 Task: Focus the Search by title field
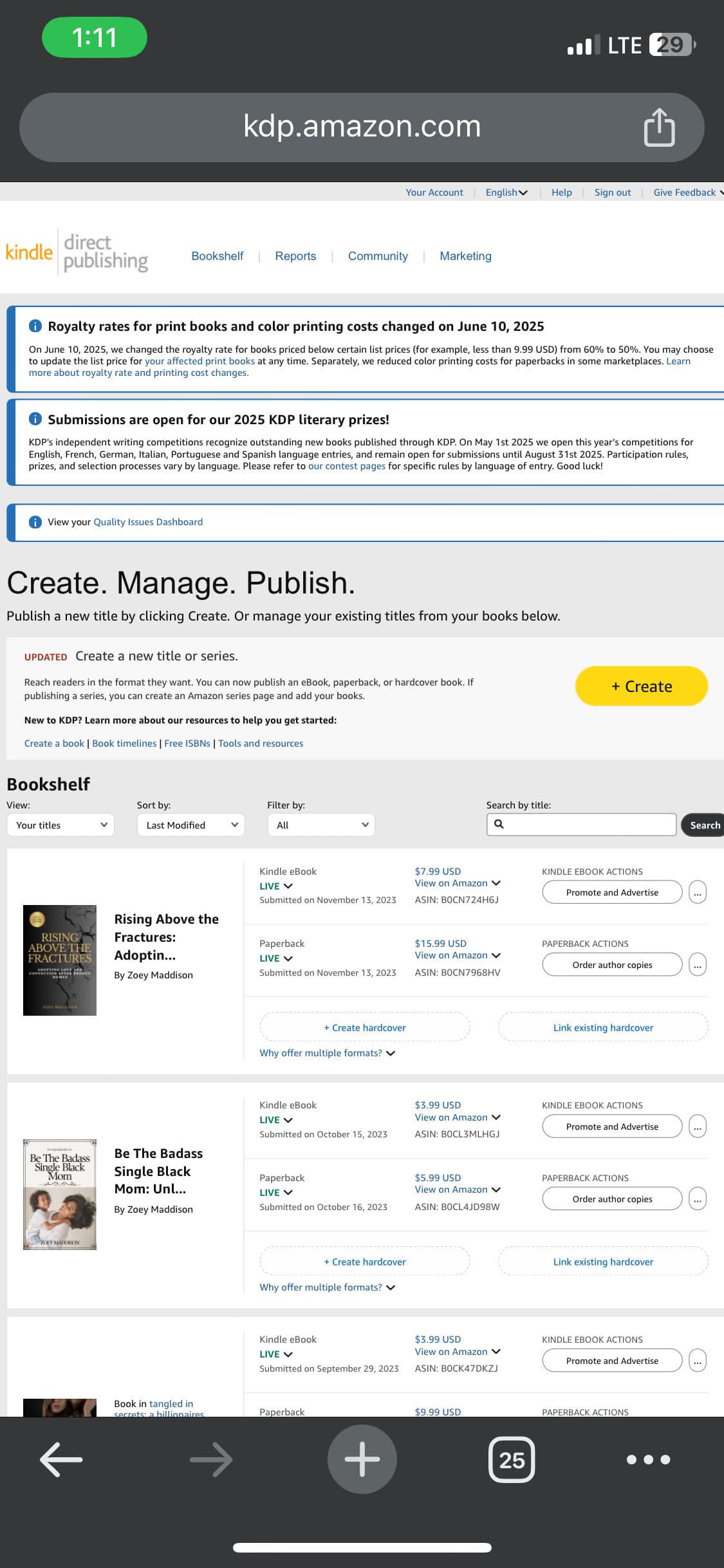[x=581, y=825]
